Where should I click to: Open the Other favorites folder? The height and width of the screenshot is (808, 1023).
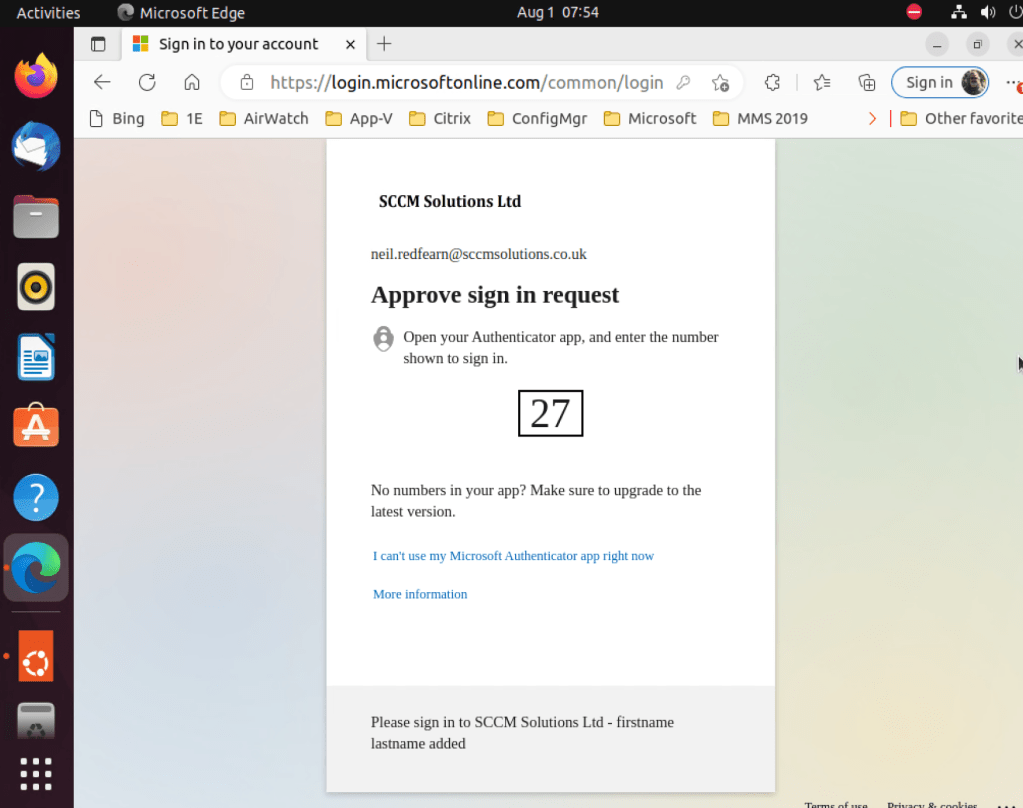[x=959, y=118]
